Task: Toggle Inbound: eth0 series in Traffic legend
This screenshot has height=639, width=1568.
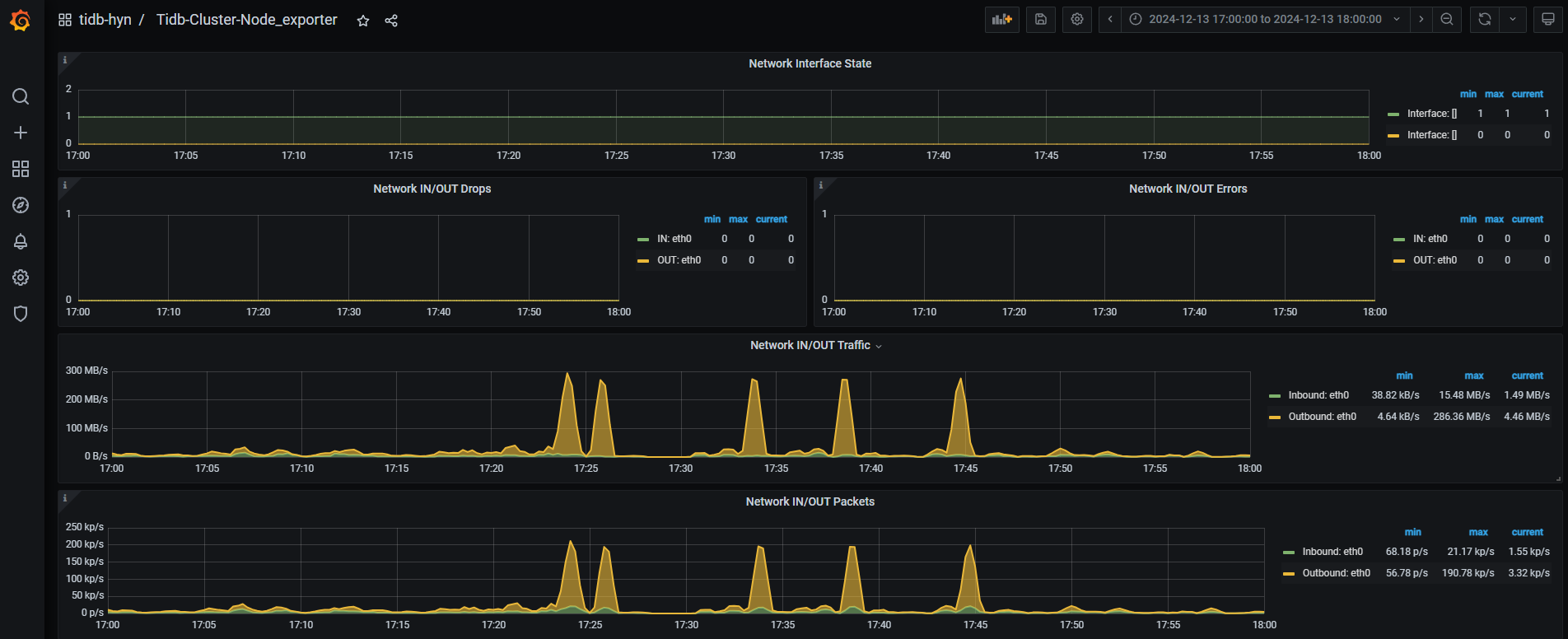Action: (x=1318, y=395)
